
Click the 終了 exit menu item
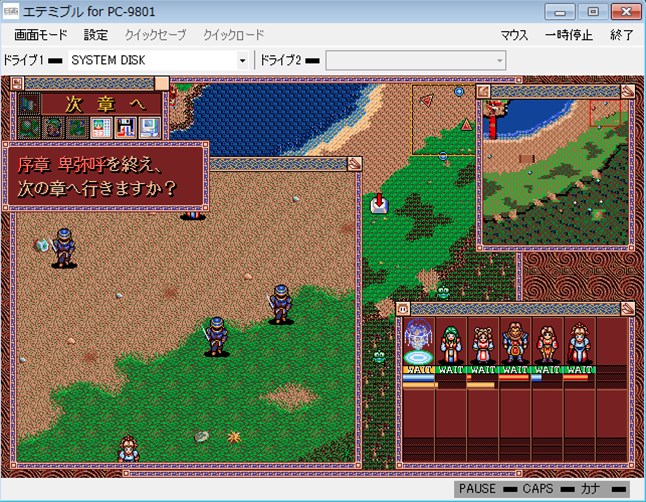tap(621, 35)
